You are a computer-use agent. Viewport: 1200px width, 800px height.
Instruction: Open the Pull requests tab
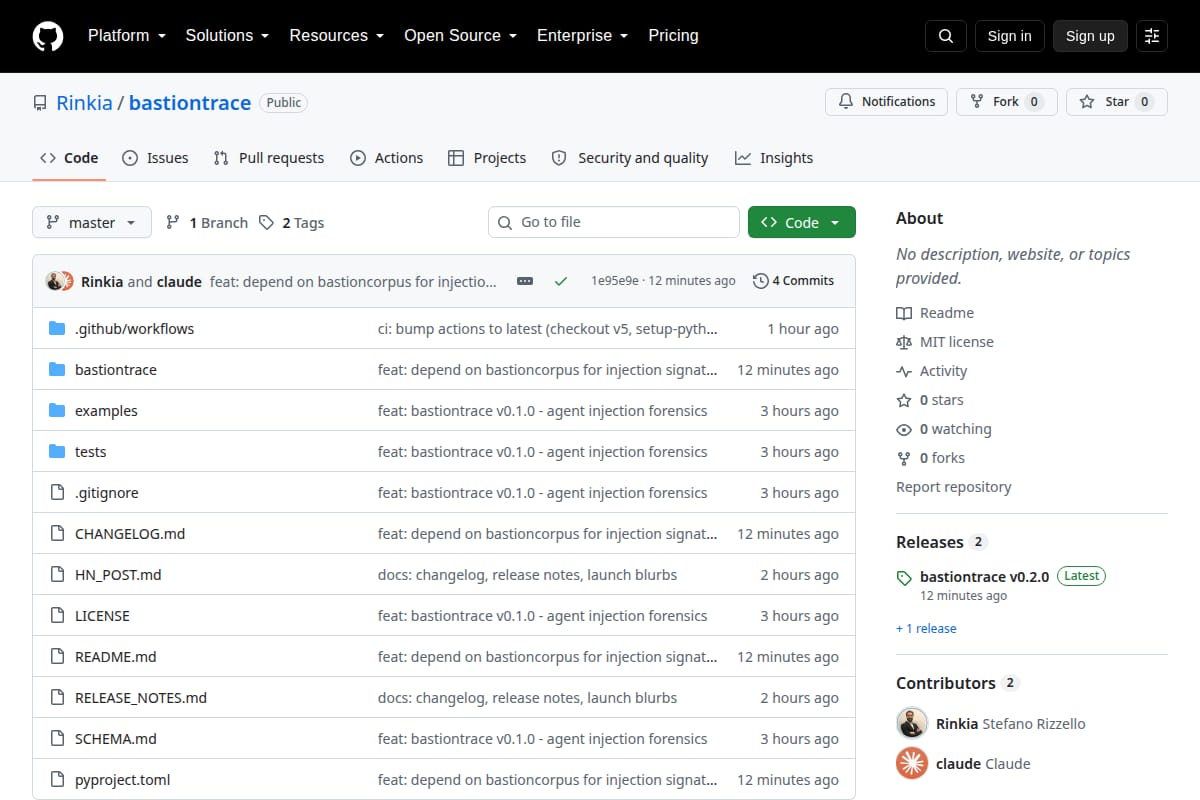coord(269,158)
